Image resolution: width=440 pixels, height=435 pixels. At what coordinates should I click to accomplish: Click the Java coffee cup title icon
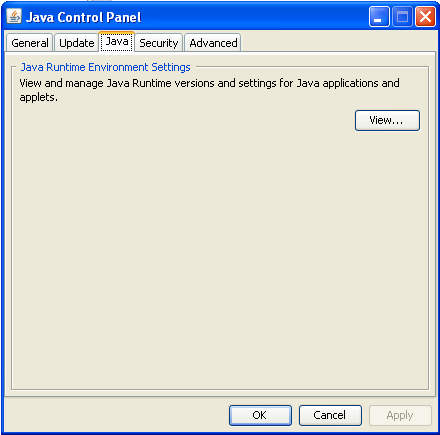(14, 16)
